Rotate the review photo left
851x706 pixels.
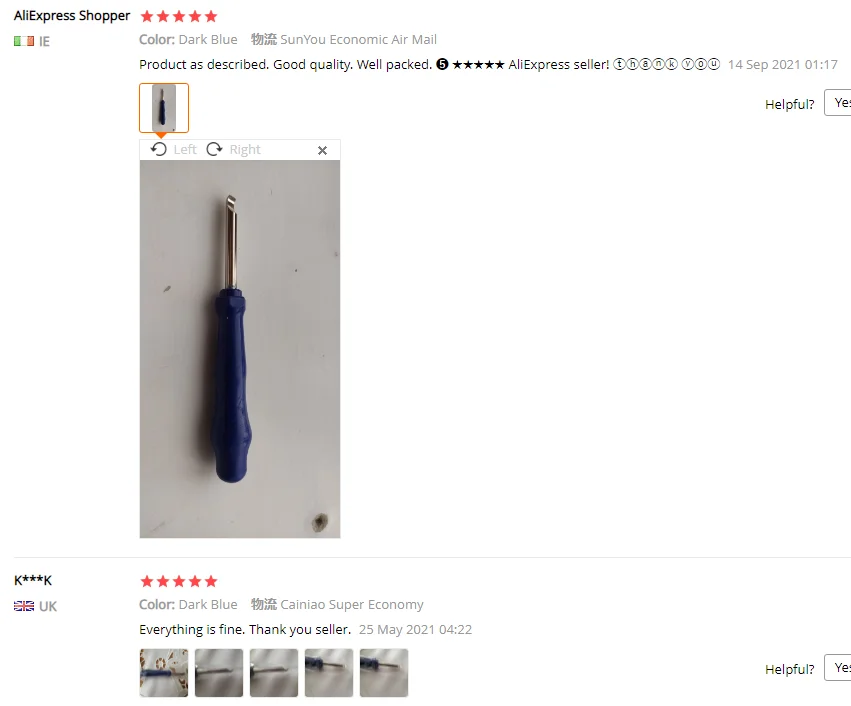click(x=173, y=149)
